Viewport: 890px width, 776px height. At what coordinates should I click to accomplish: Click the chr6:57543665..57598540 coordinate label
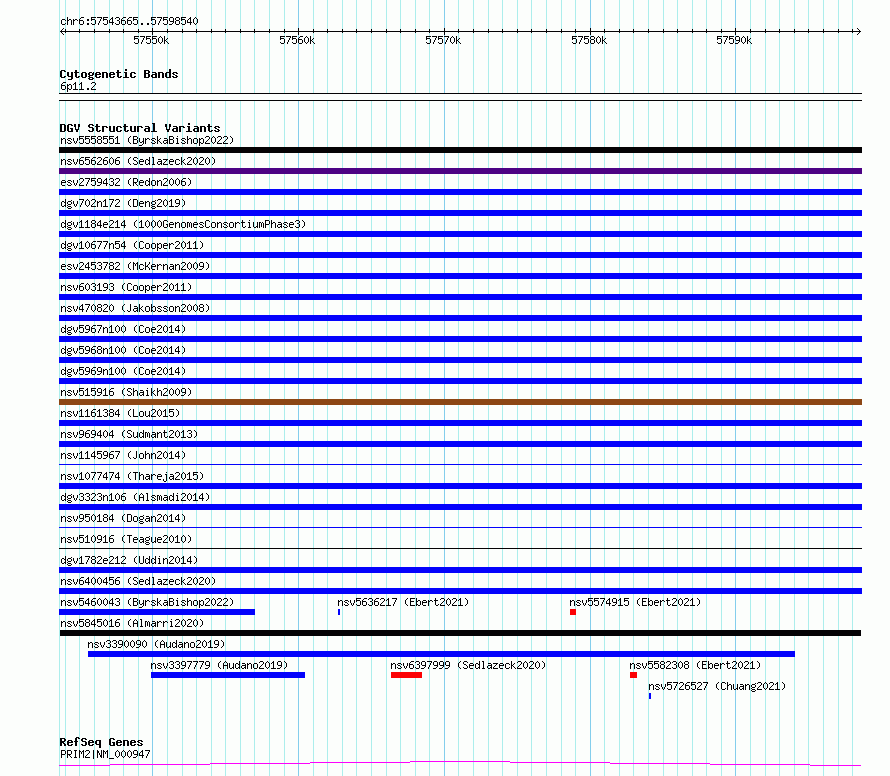129,22
